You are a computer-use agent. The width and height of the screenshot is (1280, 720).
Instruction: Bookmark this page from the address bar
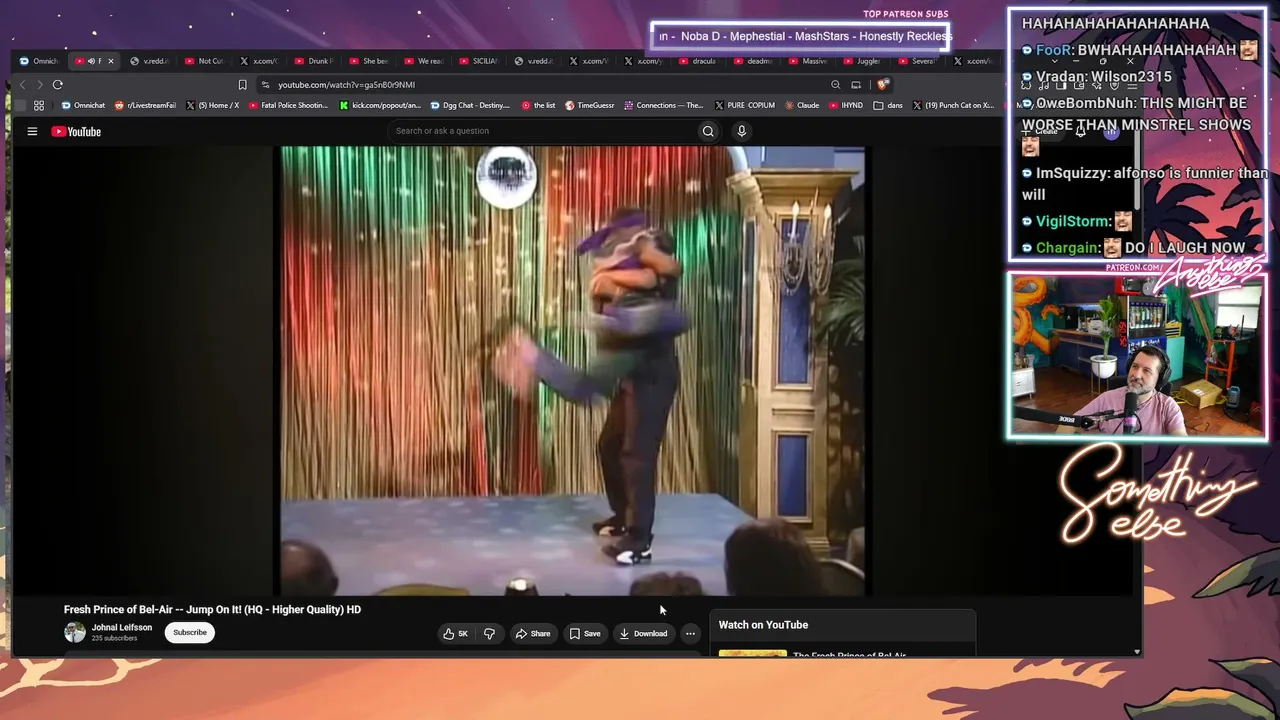pos(242,85)
